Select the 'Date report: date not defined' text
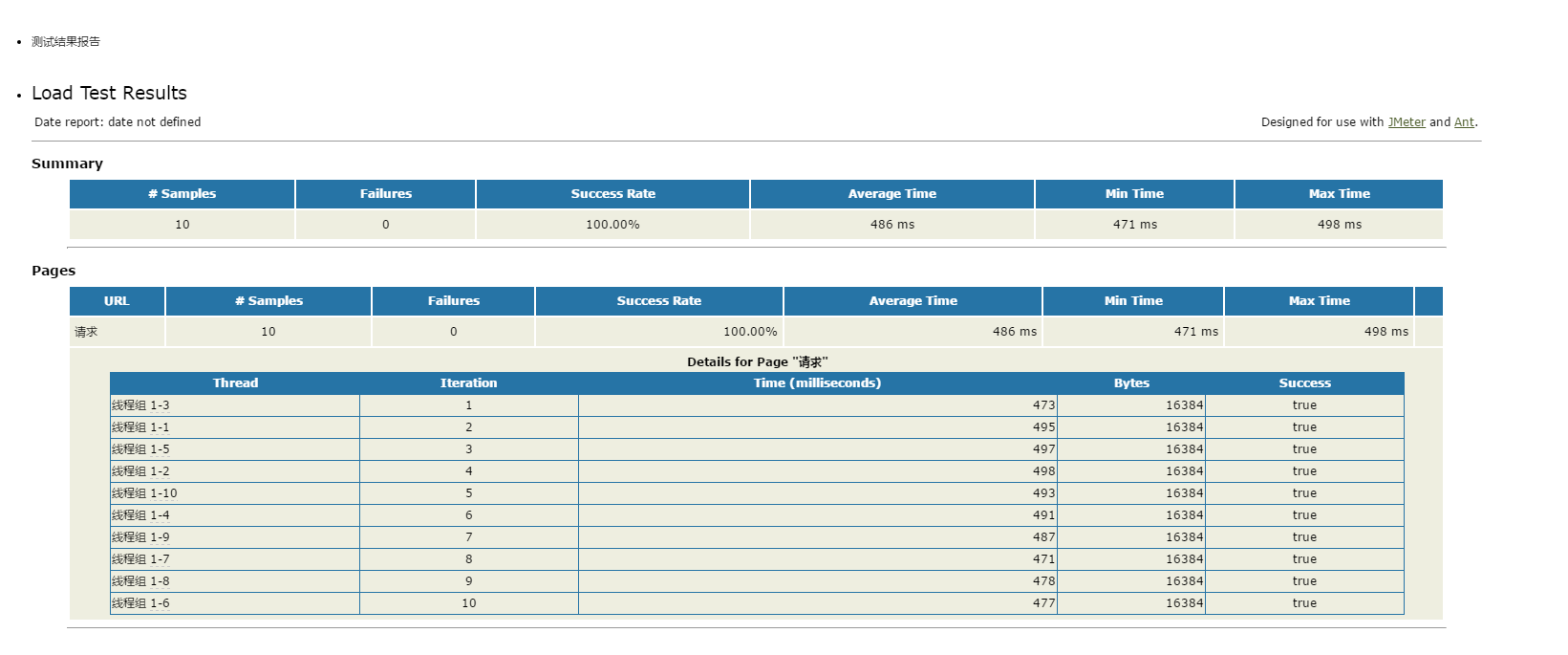This screenshot has height=655, width=1568. [118, 122]
